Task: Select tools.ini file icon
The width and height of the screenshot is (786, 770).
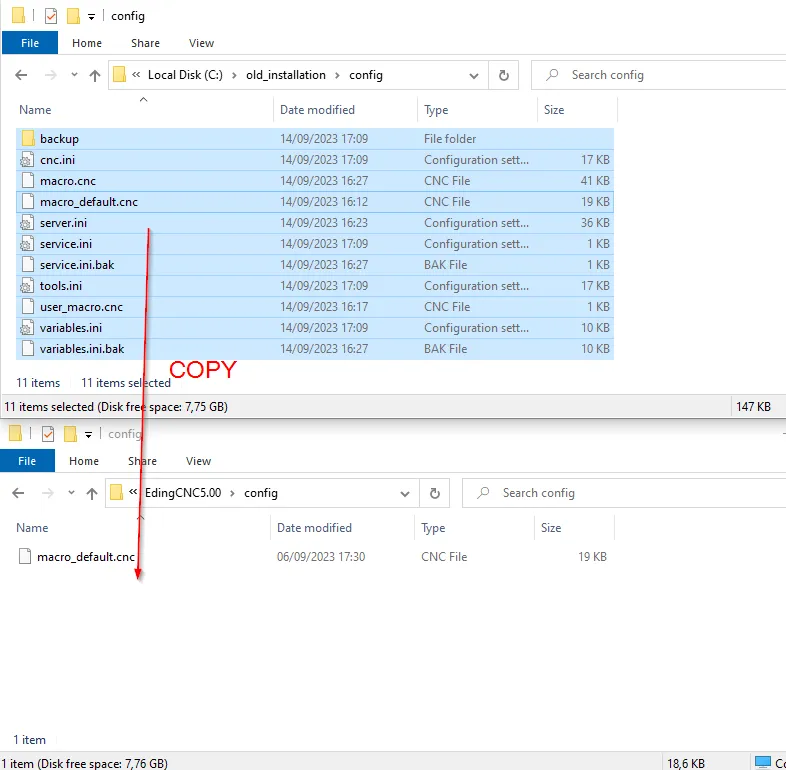Action: (27, 286)
